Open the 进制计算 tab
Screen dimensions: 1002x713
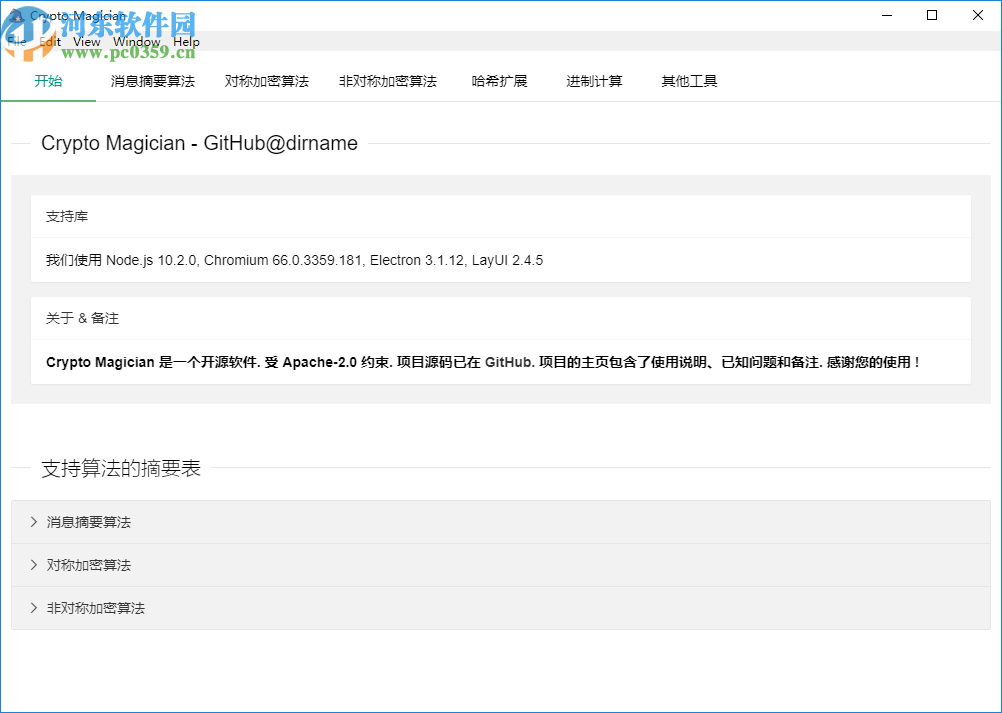[593, 81]
